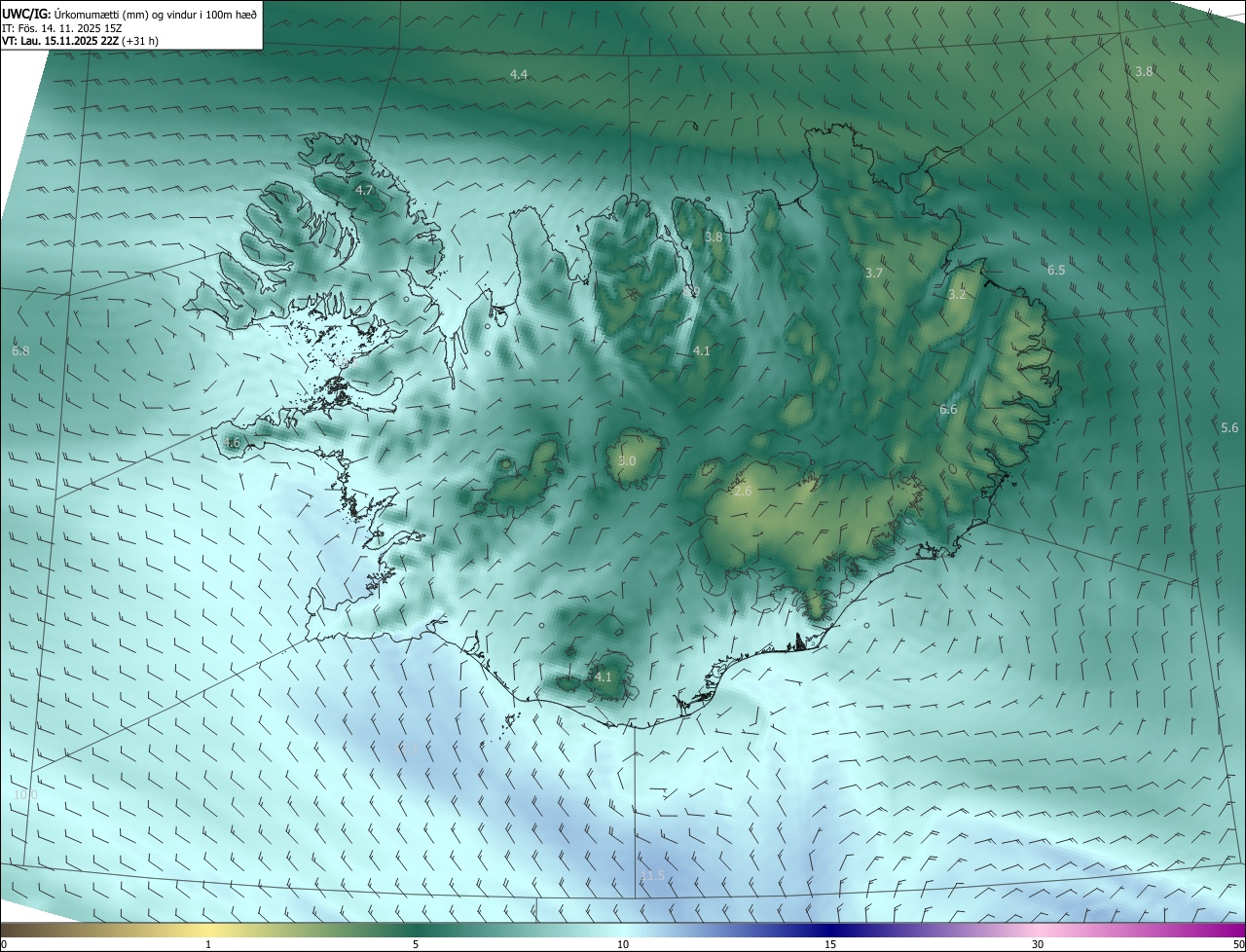Click the '1' tick label on the color scale

(208, 944)
